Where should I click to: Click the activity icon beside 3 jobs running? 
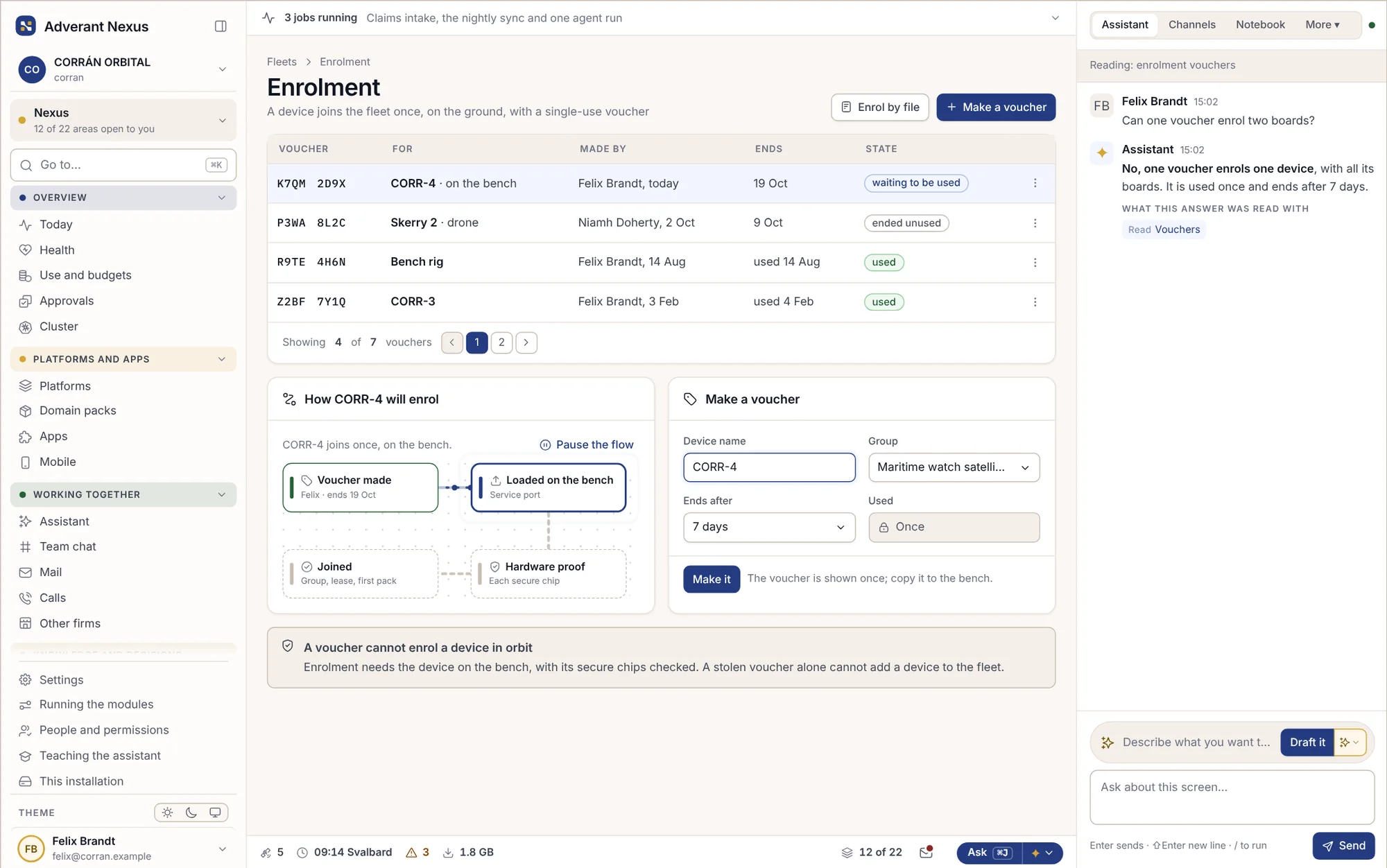pos(268,18)
